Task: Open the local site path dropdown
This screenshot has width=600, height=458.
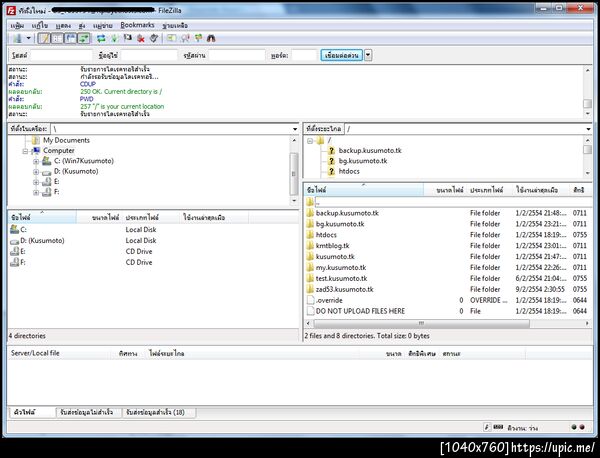Action: [x=295, y=129]
